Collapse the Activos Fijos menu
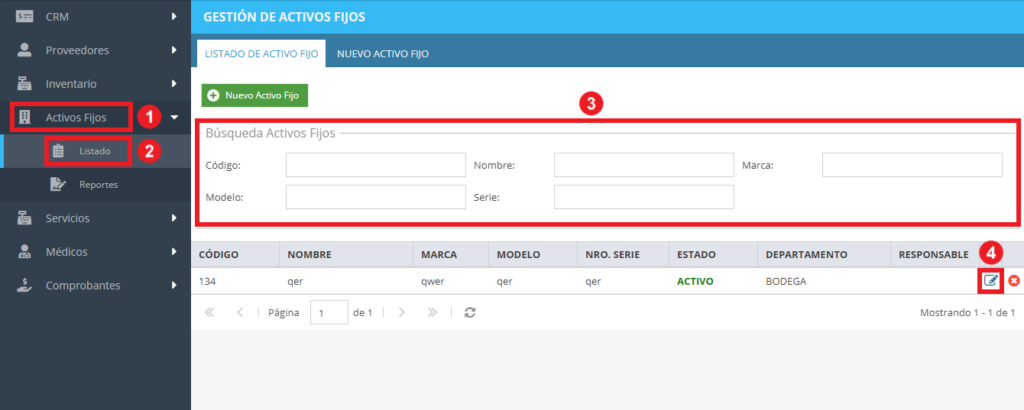This screenshot has height=410, width=1024. click(x=174, y=118)
